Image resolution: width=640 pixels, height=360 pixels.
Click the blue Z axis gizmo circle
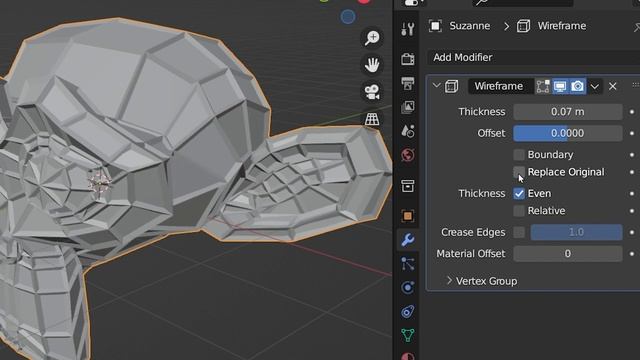coord(348,17)
